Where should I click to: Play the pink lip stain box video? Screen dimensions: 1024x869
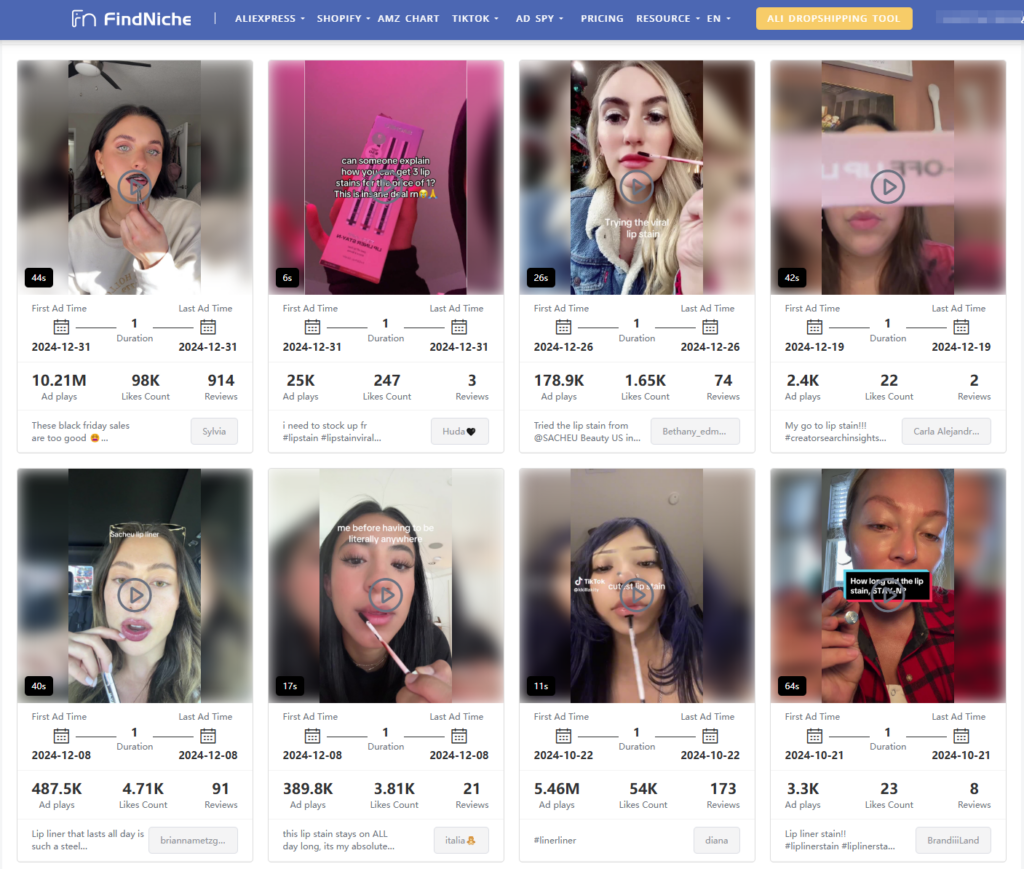(x=385, y=186)
